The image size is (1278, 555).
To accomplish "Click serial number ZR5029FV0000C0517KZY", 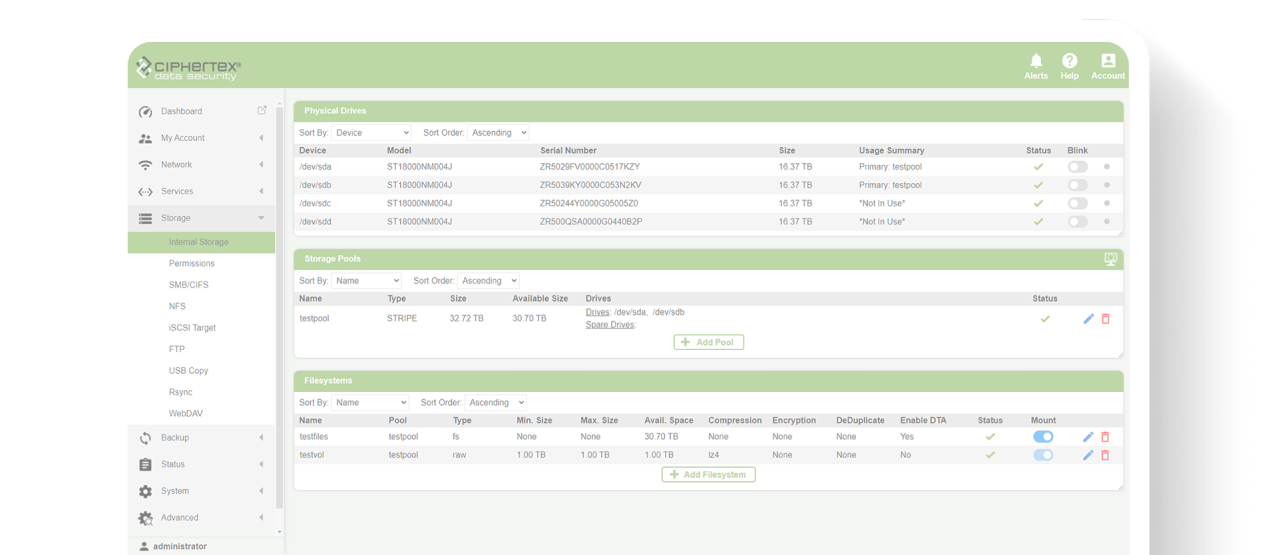I will tap(590, 167).
